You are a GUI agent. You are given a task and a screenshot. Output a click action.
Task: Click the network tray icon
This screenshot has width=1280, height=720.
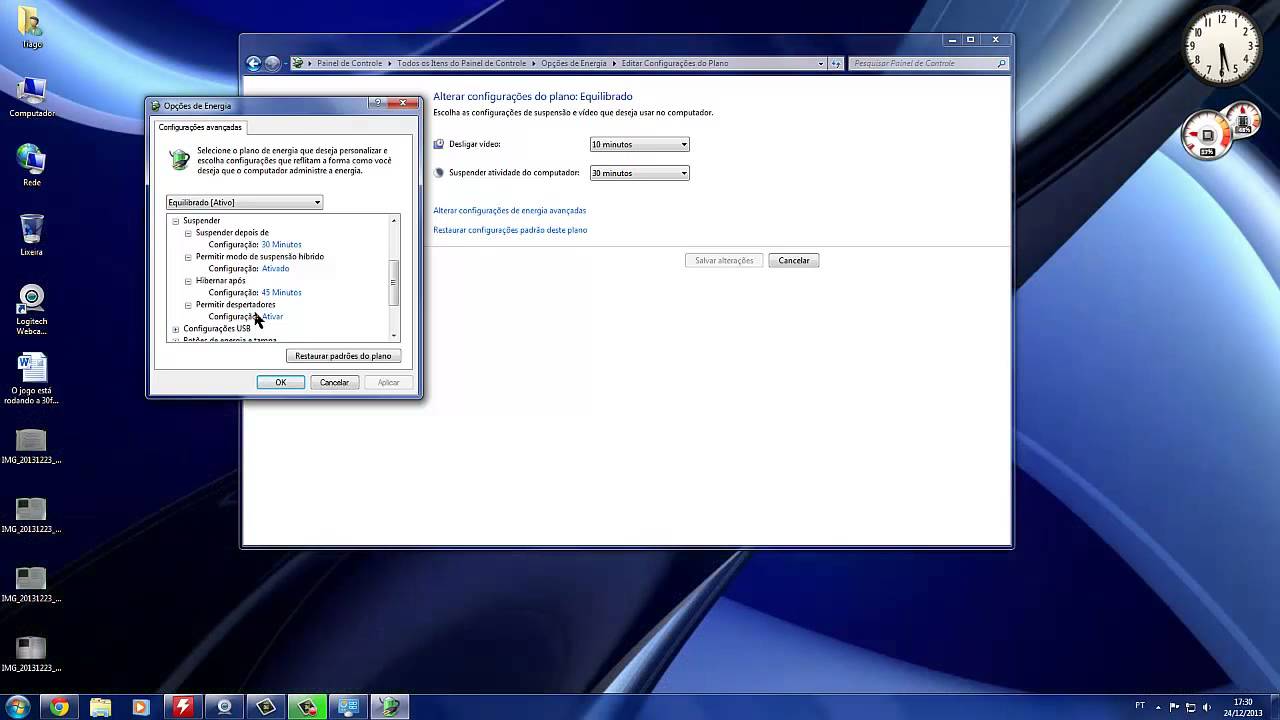pos(1190,707)
